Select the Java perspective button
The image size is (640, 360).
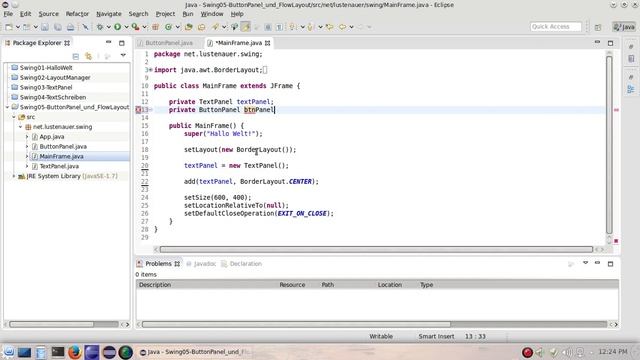(x=624, y=27)
